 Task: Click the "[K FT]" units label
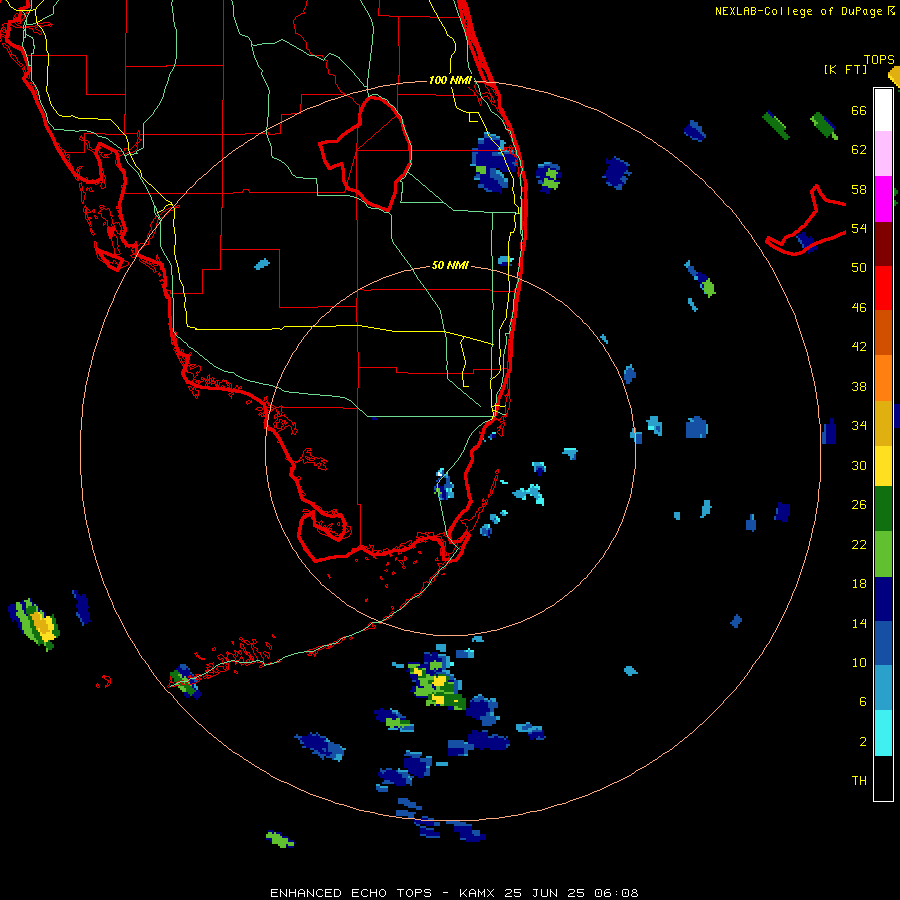845,69
